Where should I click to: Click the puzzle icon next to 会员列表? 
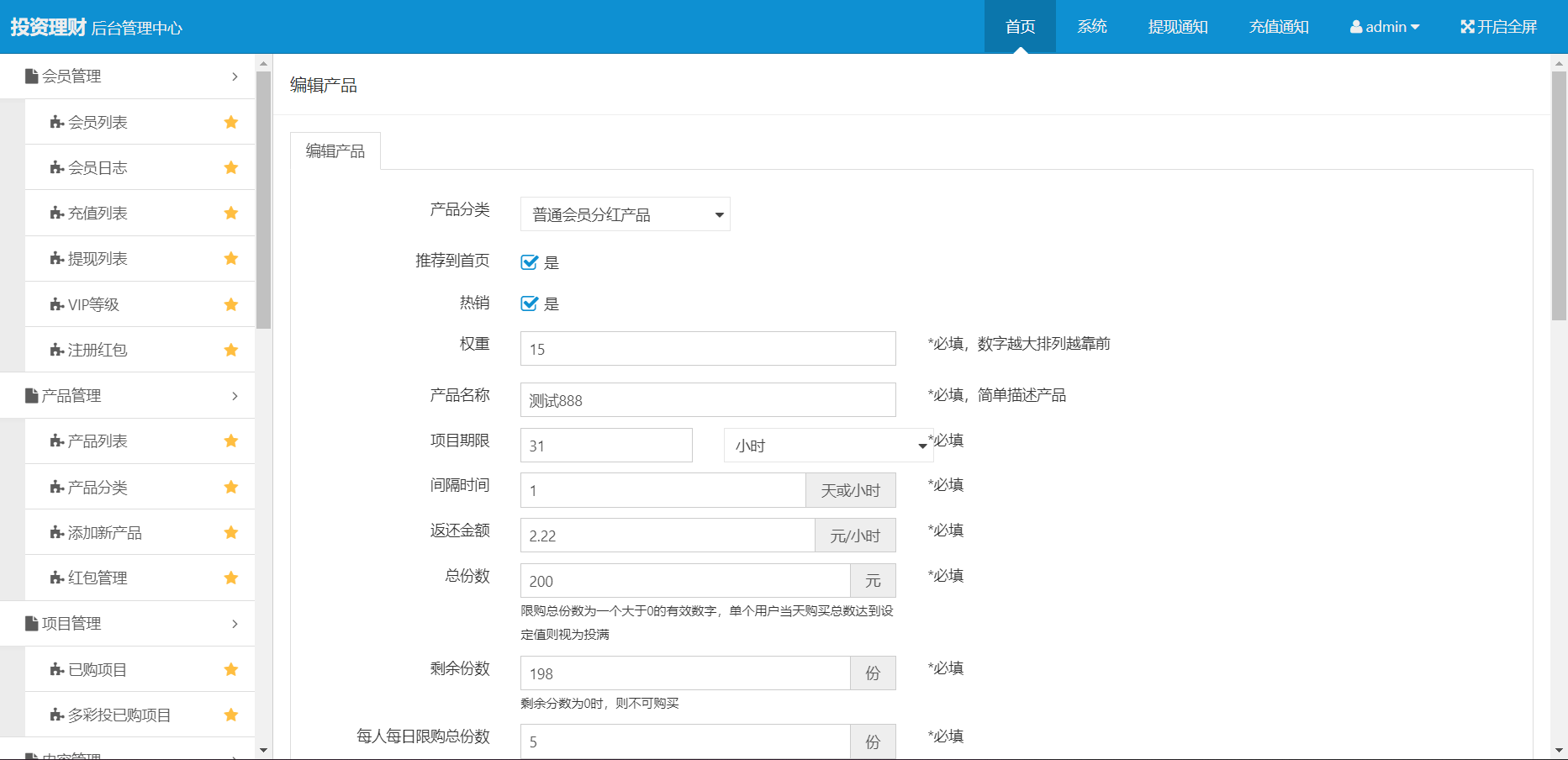point(57,123)
